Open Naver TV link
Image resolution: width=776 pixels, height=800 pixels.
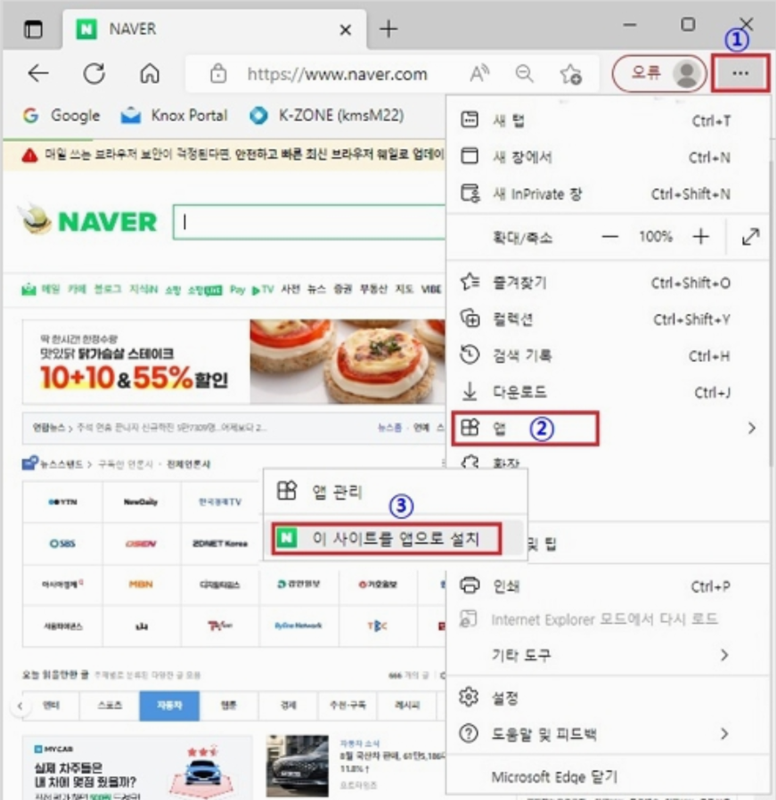tap(263, 290)
